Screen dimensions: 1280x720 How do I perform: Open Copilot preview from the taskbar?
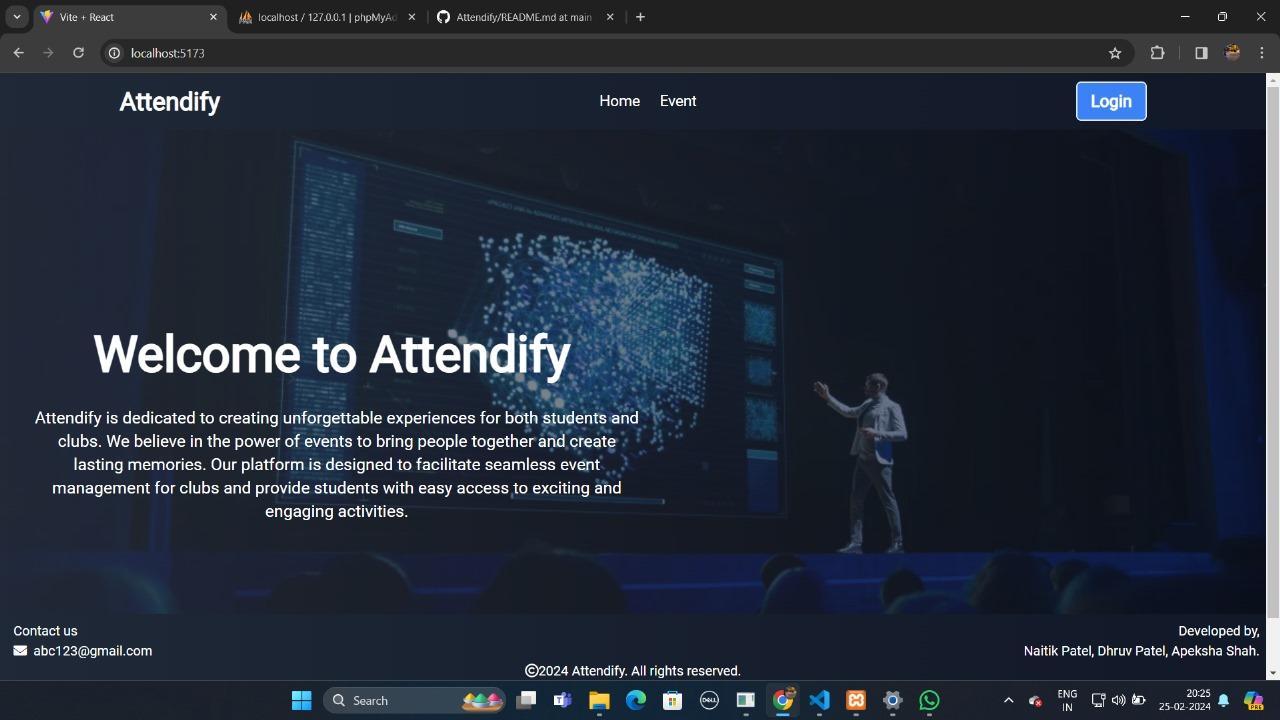(1254, 700)
